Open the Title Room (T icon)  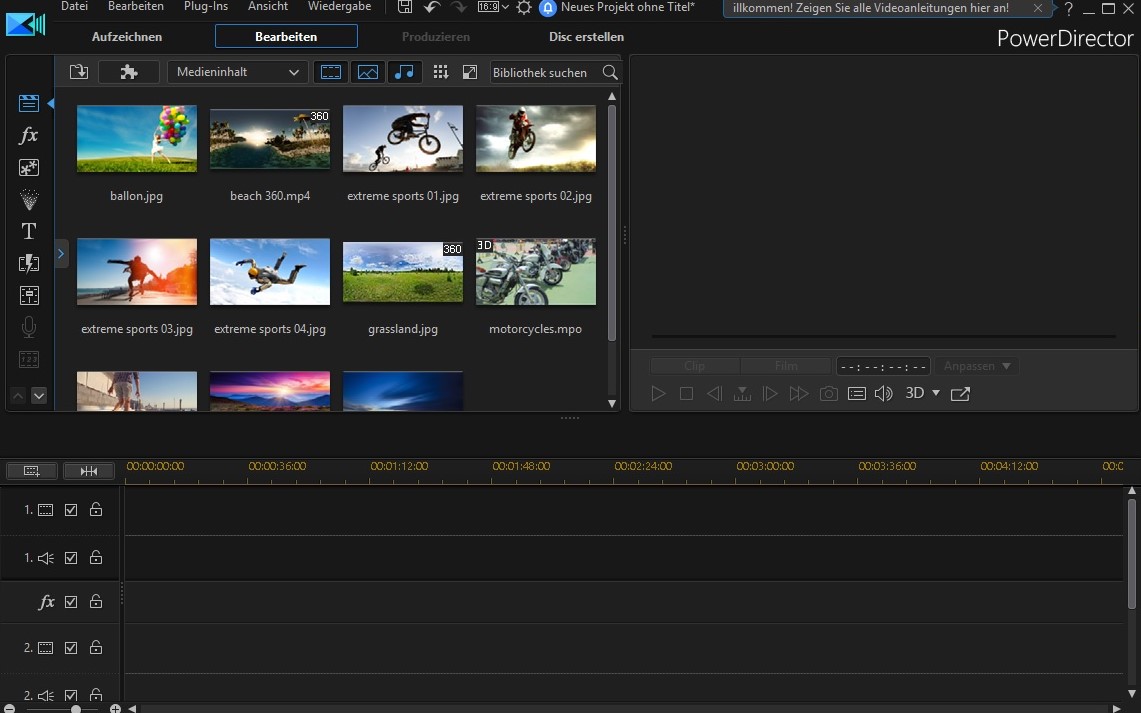click(x=29, y=231)
